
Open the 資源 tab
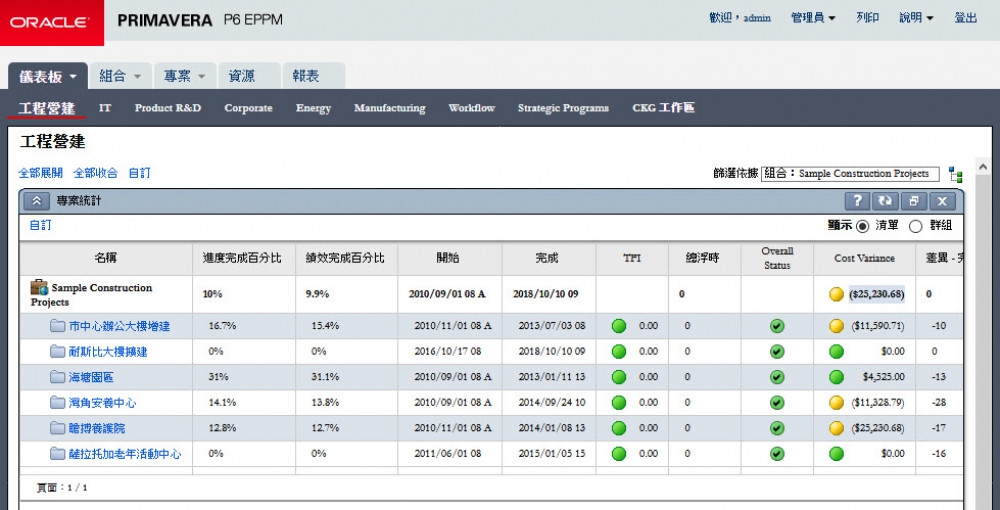[x=249, y=76]
